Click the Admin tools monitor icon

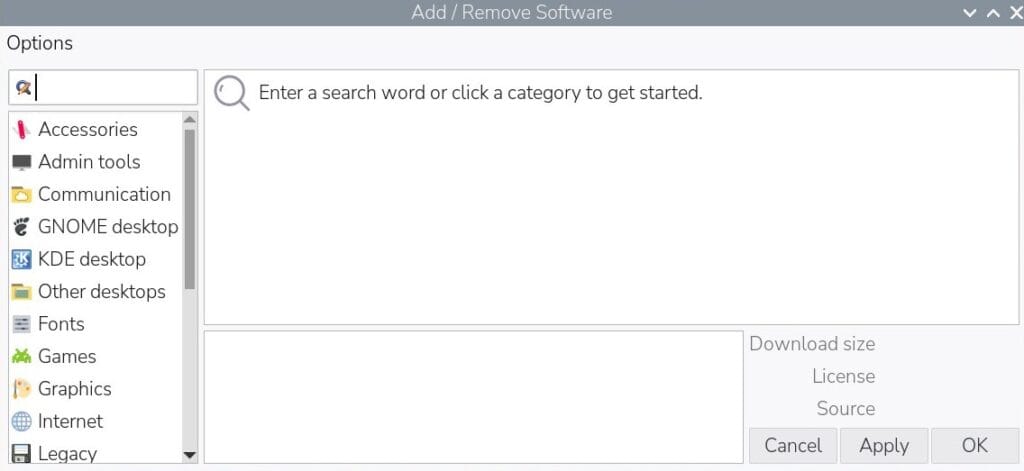21,162
